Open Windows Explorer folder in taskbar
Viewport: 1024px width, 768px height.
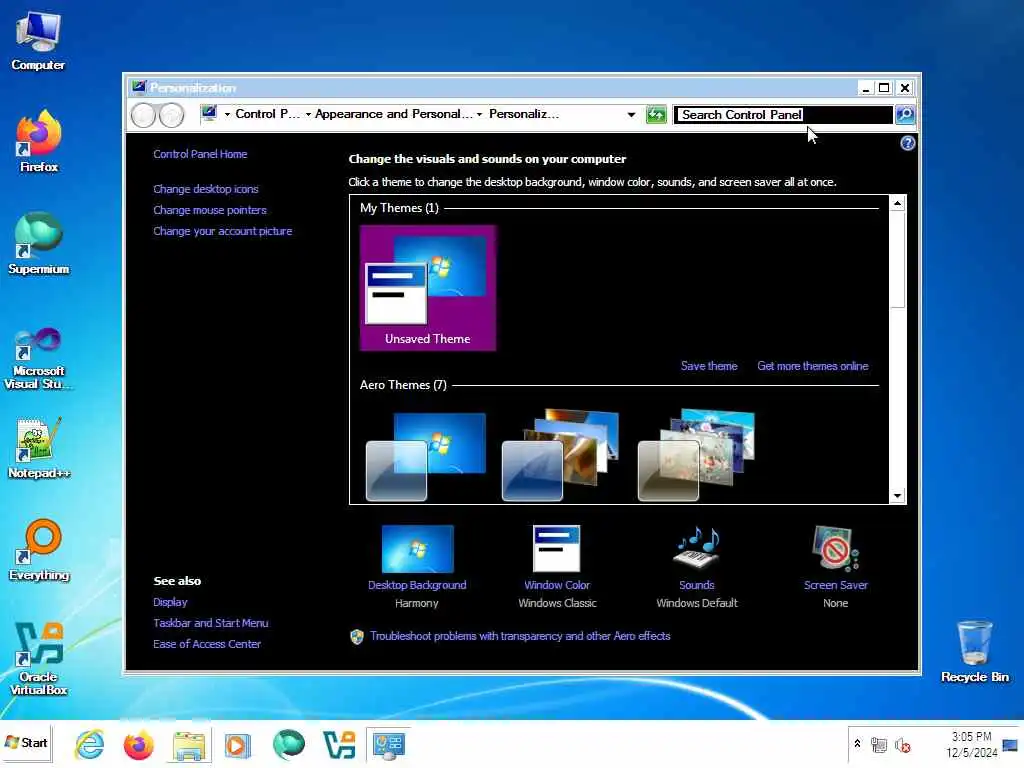click(x=189, y=745)
